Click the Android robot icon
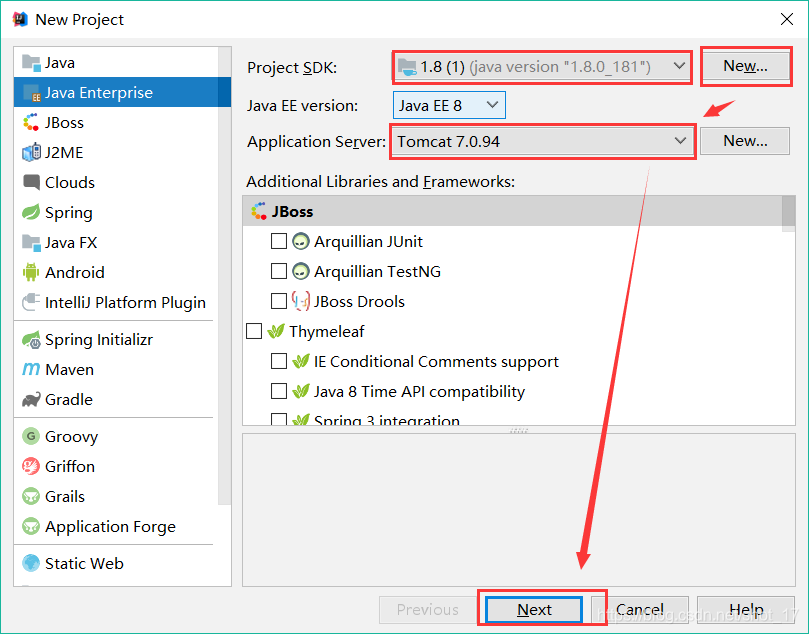This screenshot has width=809, height=634. tap(31, 272)
